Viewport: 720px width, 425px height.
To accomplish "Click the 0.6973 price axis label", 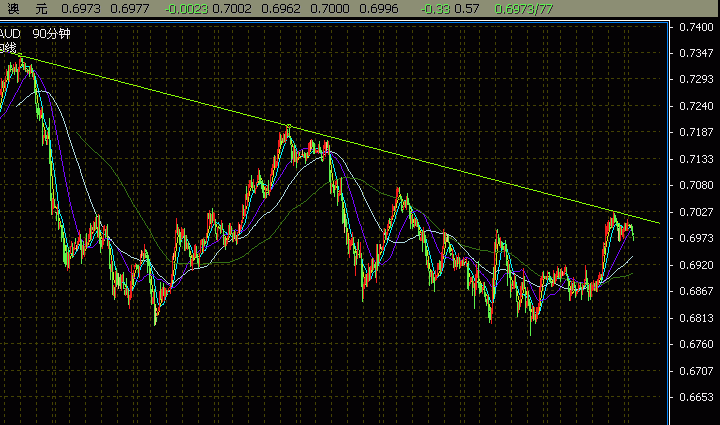I will point(696,238).
